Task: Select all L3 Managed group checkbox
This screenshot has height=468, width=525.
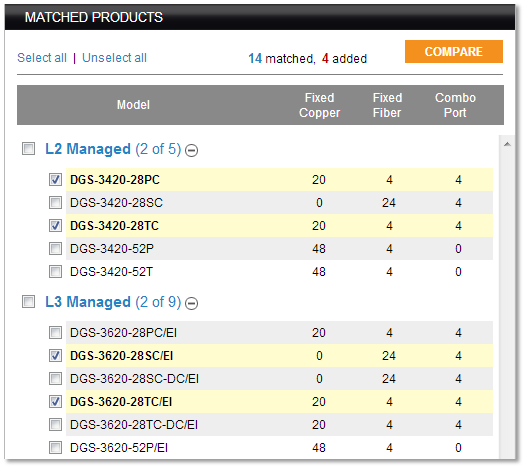Action: point(28,301)
